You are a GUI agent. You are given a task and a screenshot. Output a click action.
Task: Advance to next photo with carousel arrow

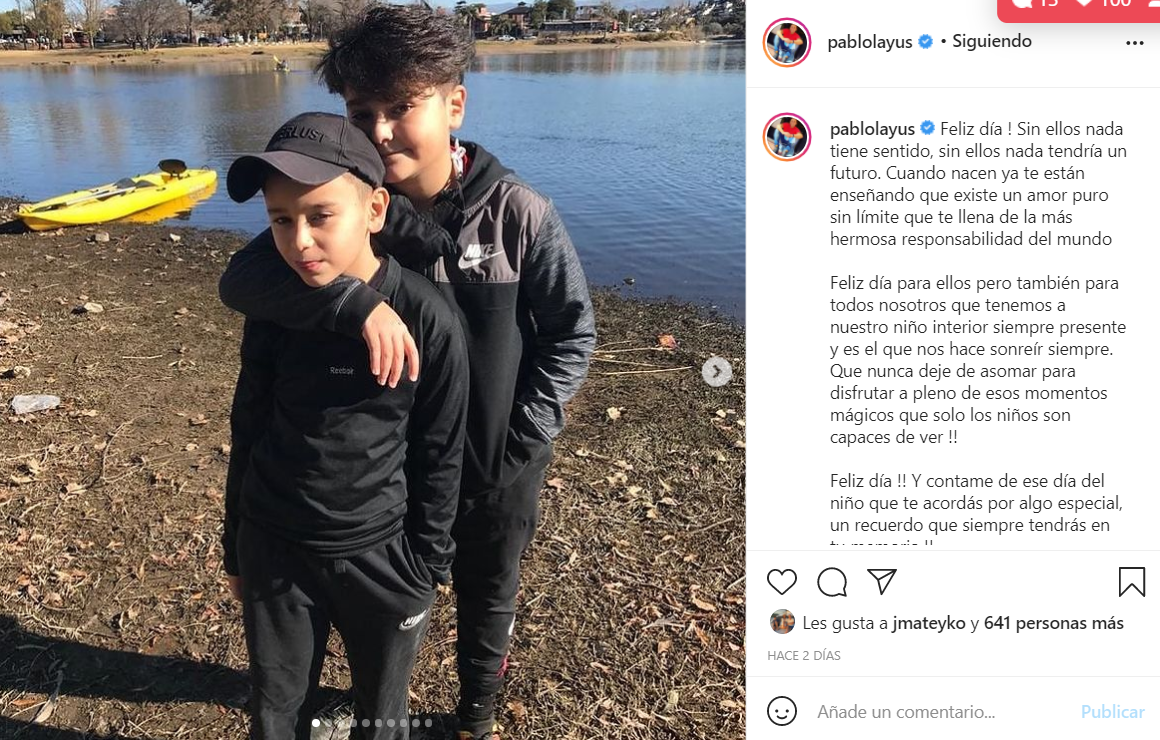click(x=716, y=371)
